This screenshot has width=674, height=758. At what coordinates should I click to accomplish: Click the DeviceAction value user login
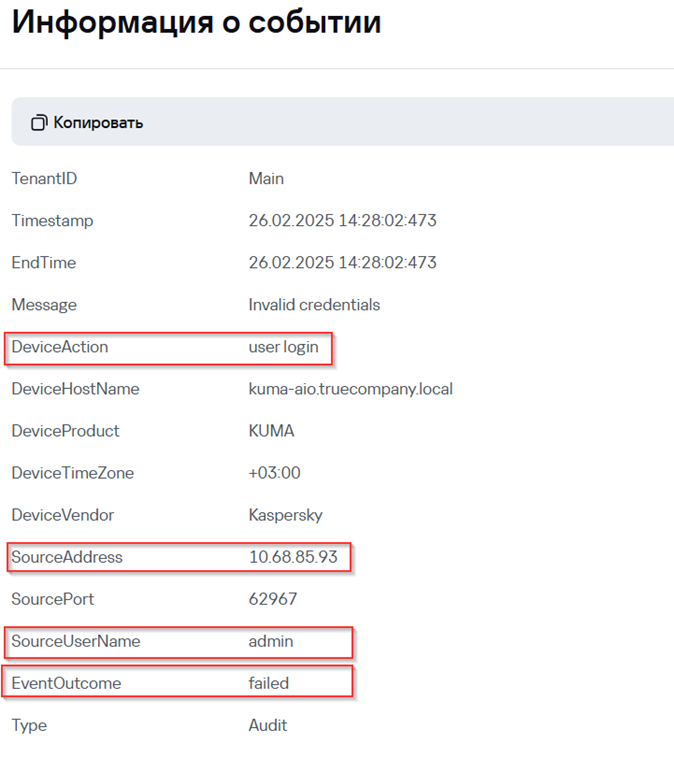[x=283, y=347]
